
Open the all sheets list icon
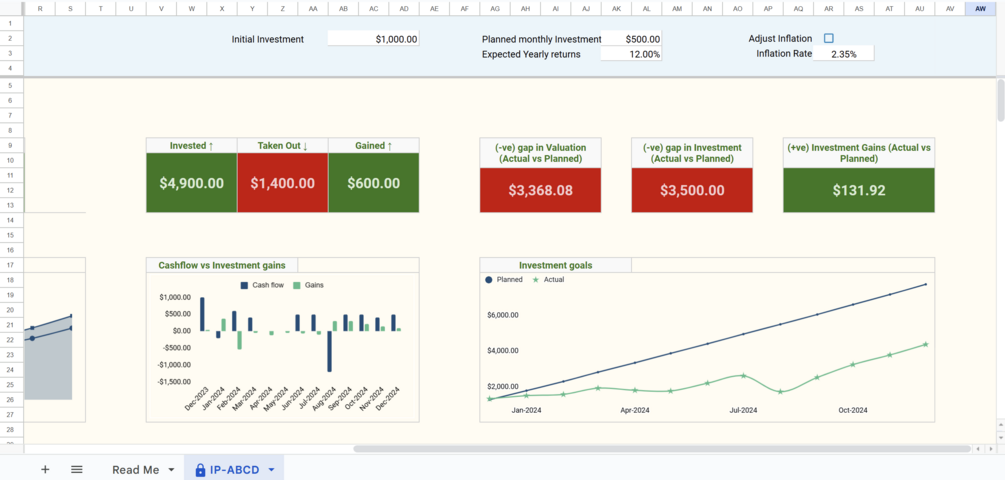point(77,469)
